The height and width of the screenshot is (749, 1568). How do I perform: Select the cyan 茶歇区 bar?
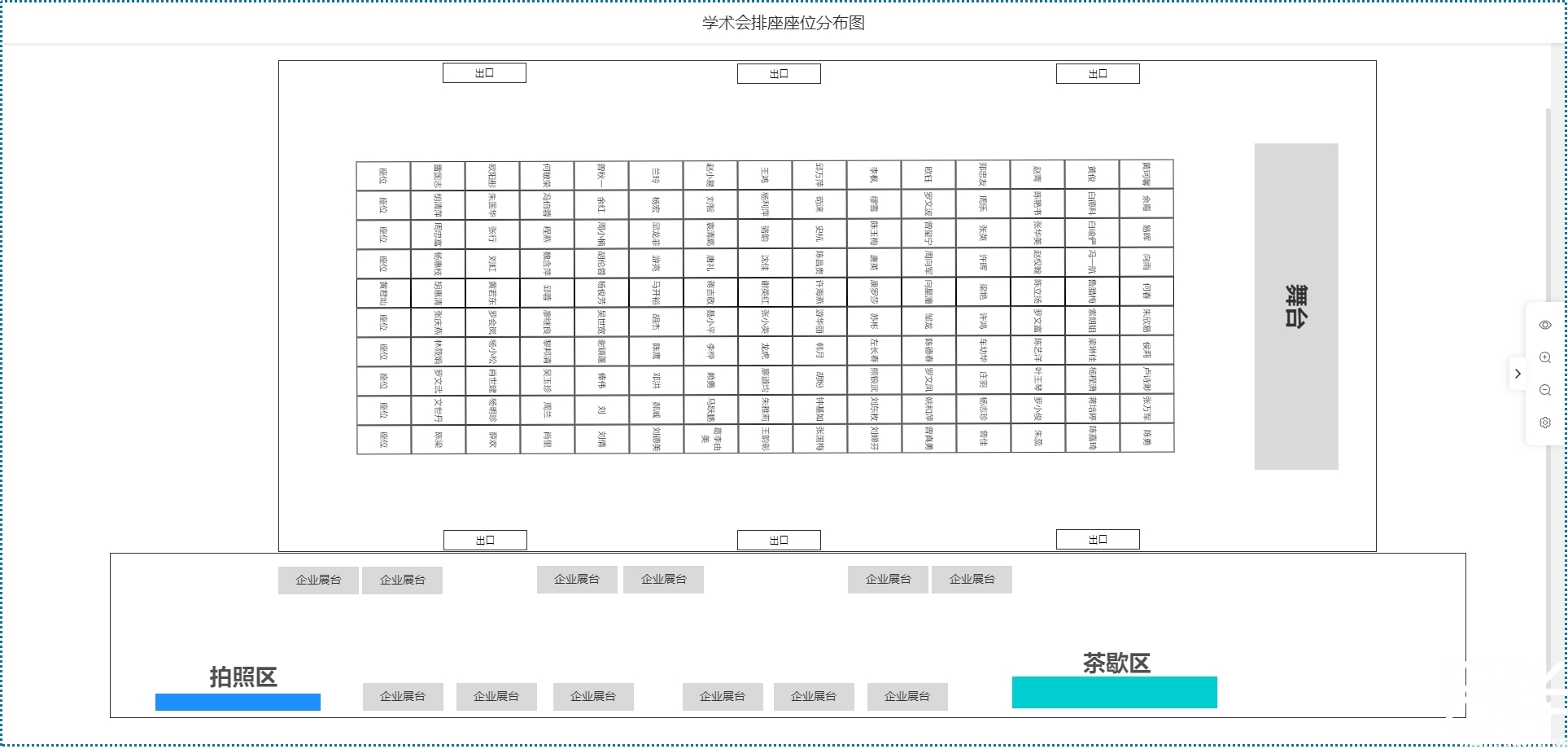(1115, 692)
